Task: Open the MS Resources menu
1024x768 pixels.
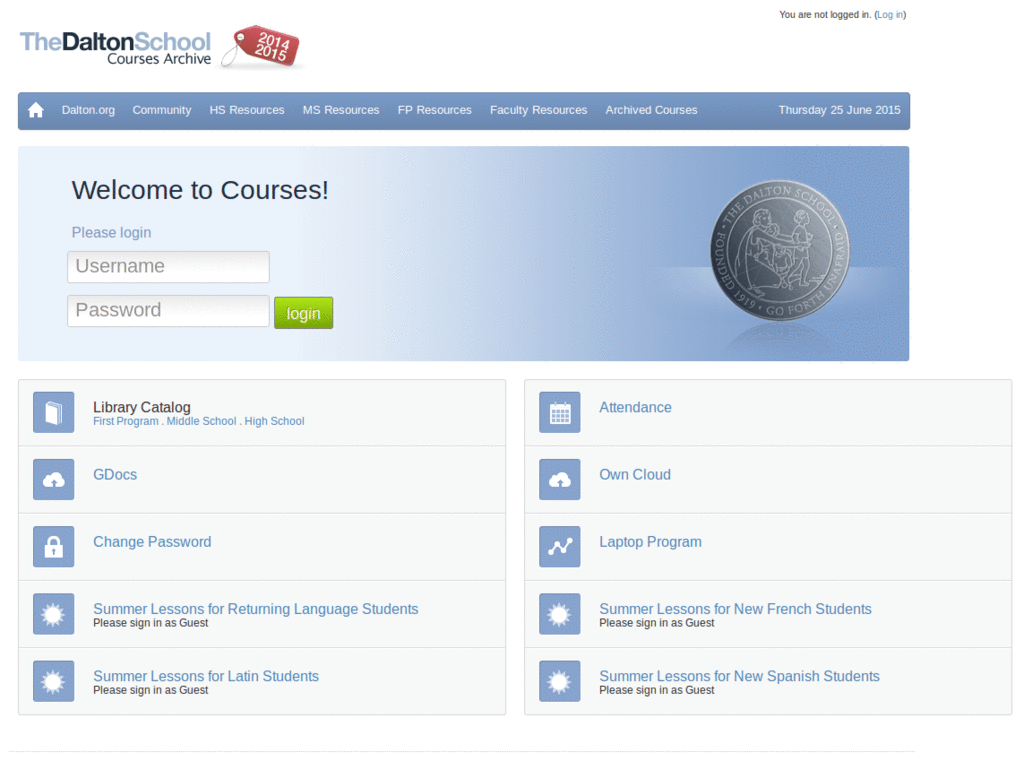Action: (x=341, y=110)
